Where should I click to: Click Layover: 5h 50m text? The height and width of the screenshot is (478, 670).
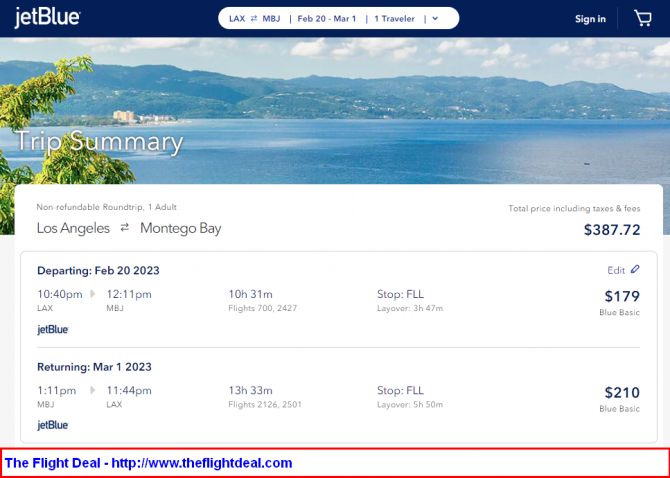(x=410, y=405)
